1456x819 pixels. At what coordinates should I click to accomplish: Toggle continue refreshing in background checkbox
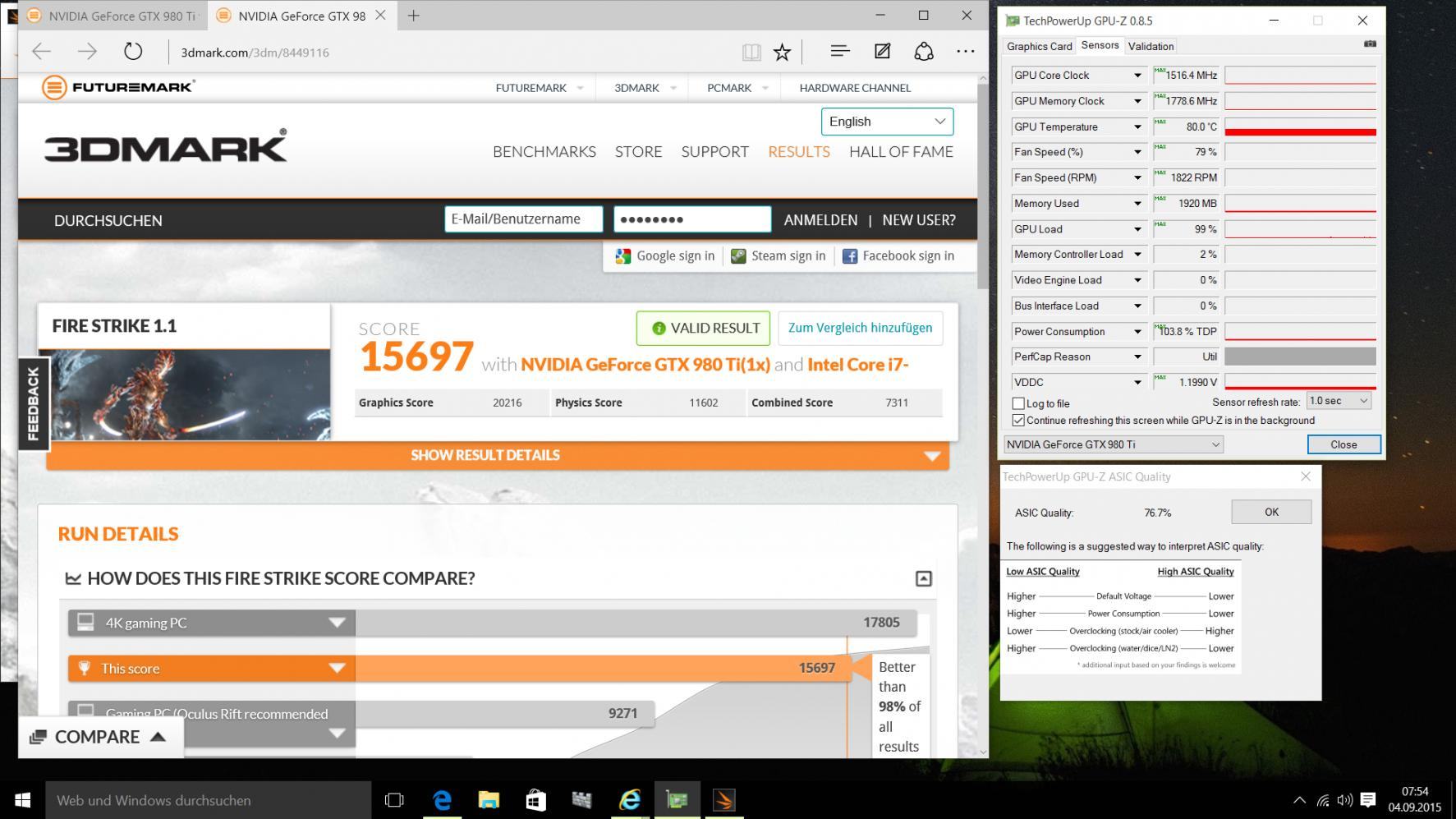1018,421
